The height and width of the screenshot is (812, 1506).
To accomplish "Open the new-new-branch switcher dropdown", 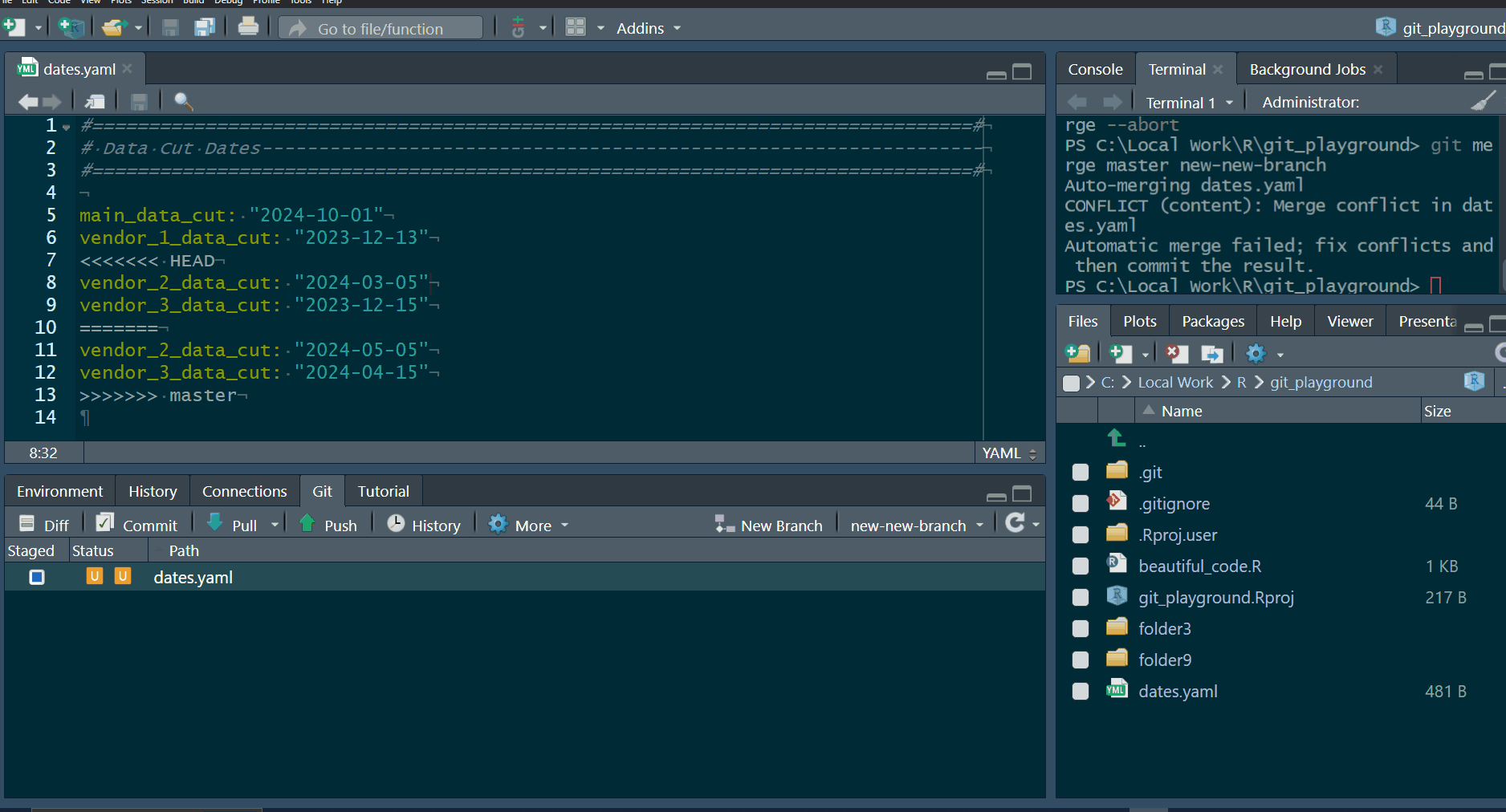I will [917, 526].
